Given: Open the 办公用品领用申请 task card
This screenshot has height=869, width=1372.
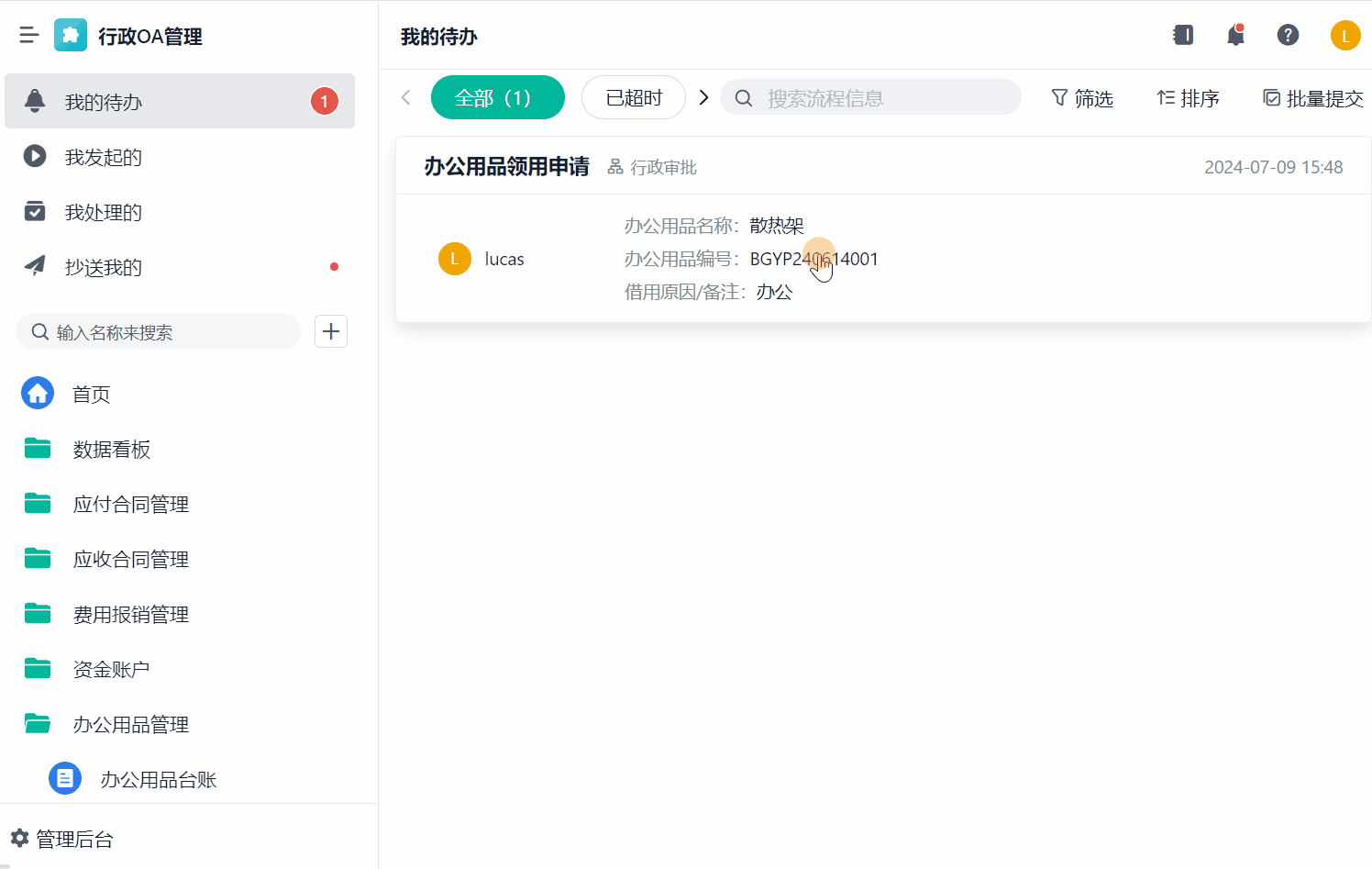Looking at the screenshot, I should click(507, 167).
